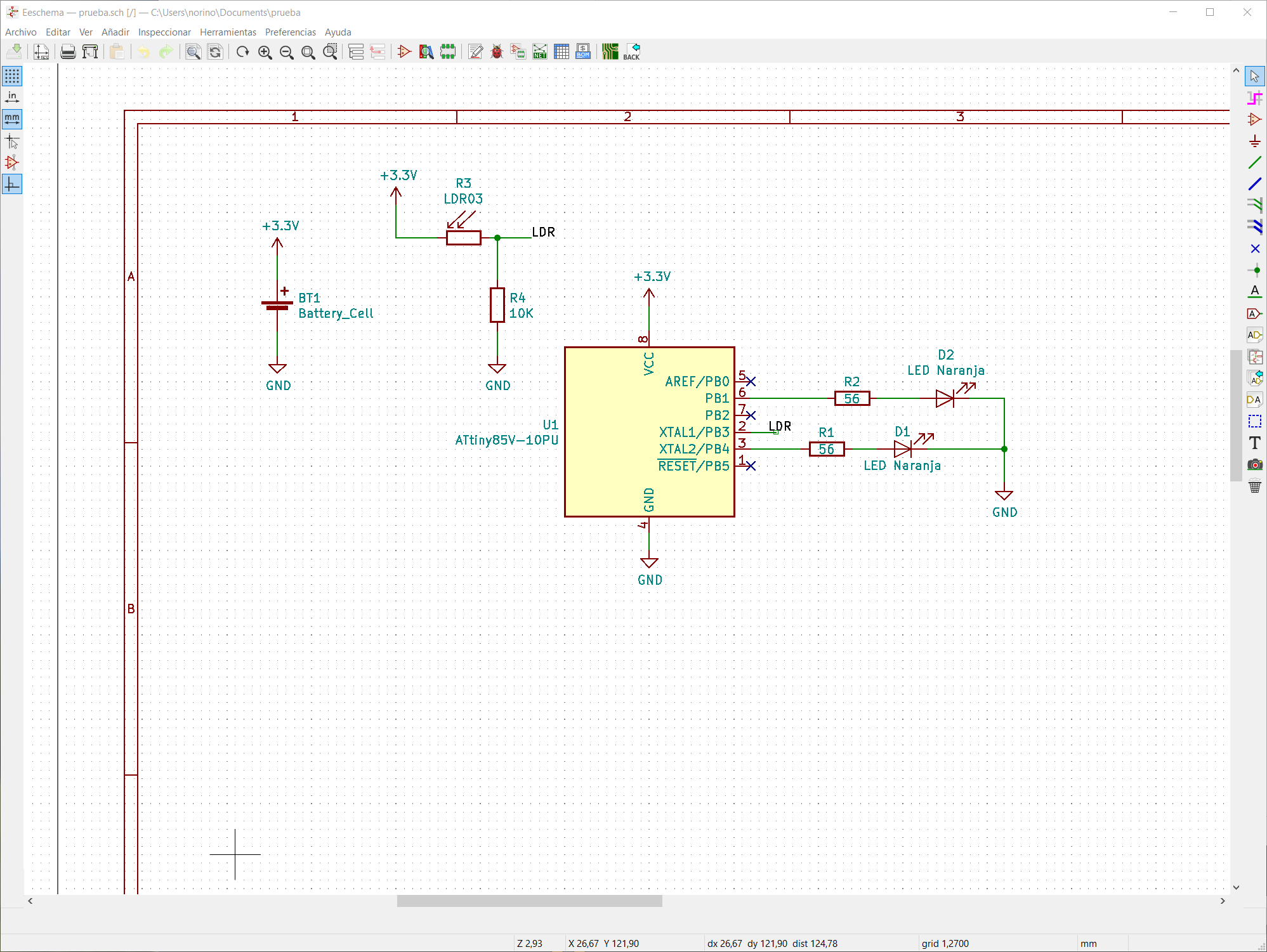This screenshot has width=1267, height=952.
Task: Click the horizontal scrollbar thumb
Action: [x=529, y=901]
